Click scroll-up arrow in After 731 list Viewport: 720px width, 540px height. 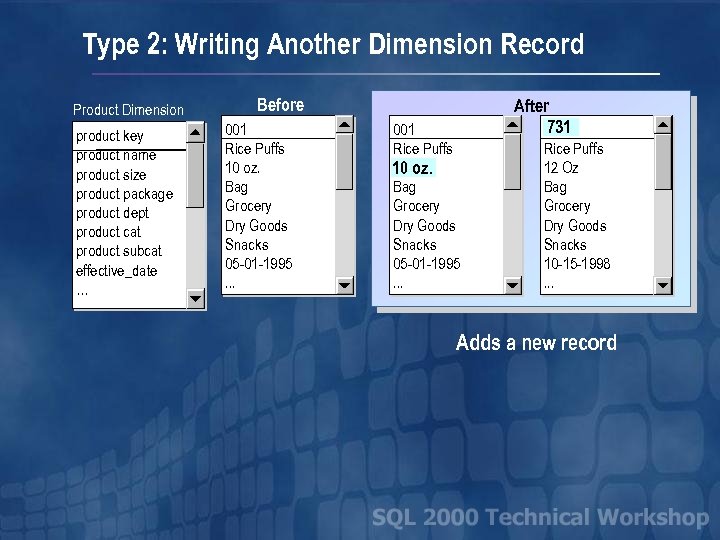click(663, 124)
